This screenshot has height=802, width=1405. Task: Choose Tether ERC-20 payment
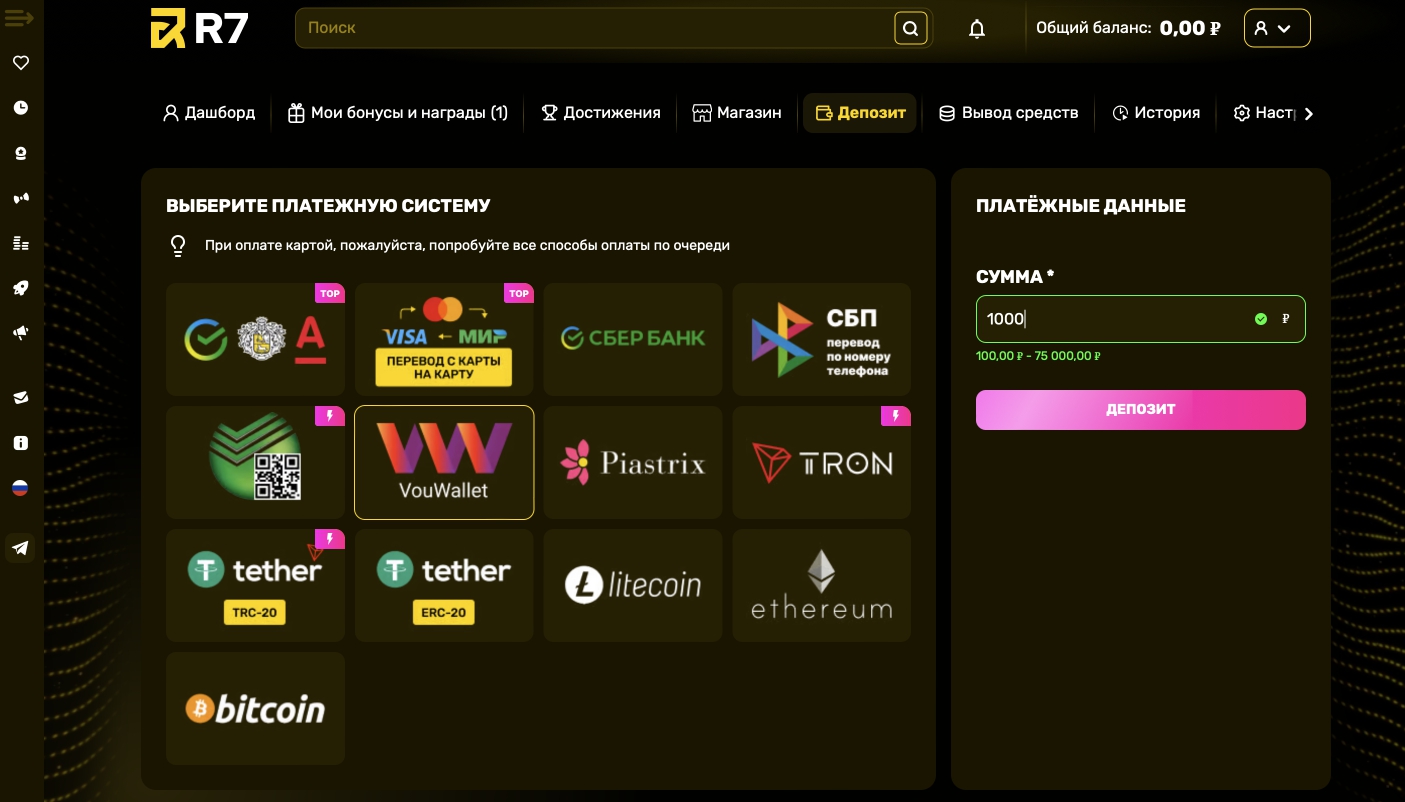[444, 585]
